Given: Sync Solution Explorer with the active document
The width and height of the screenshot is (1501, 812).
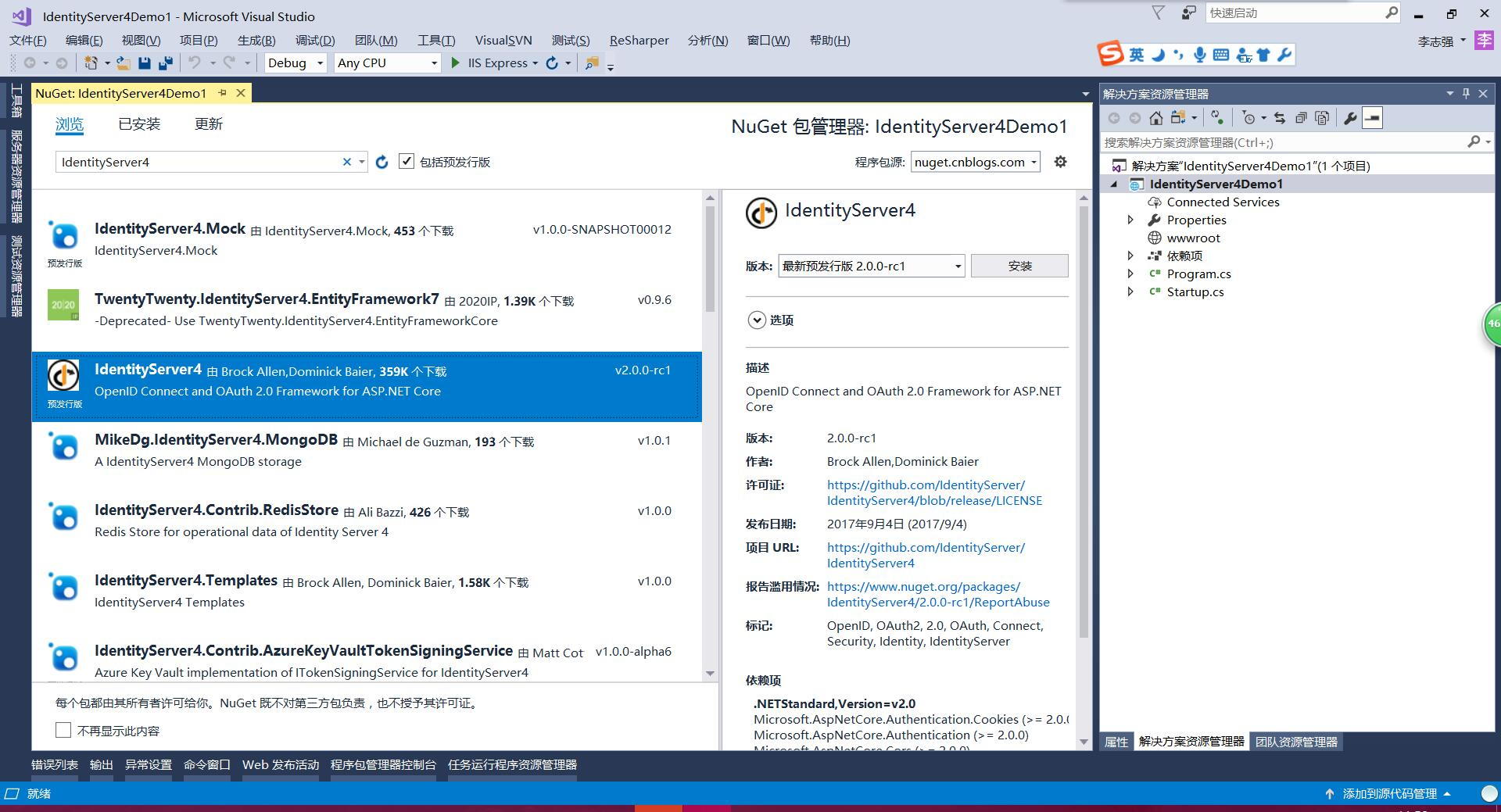Looking at the screenshot, I should [1280, 118].
